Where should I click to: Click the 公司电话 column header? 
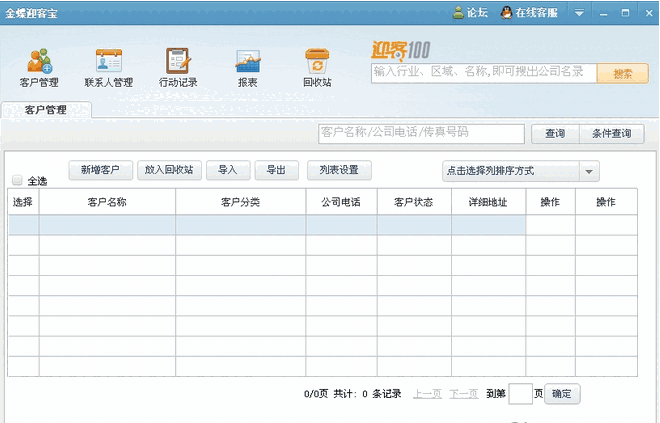click(x=341, y=202)
